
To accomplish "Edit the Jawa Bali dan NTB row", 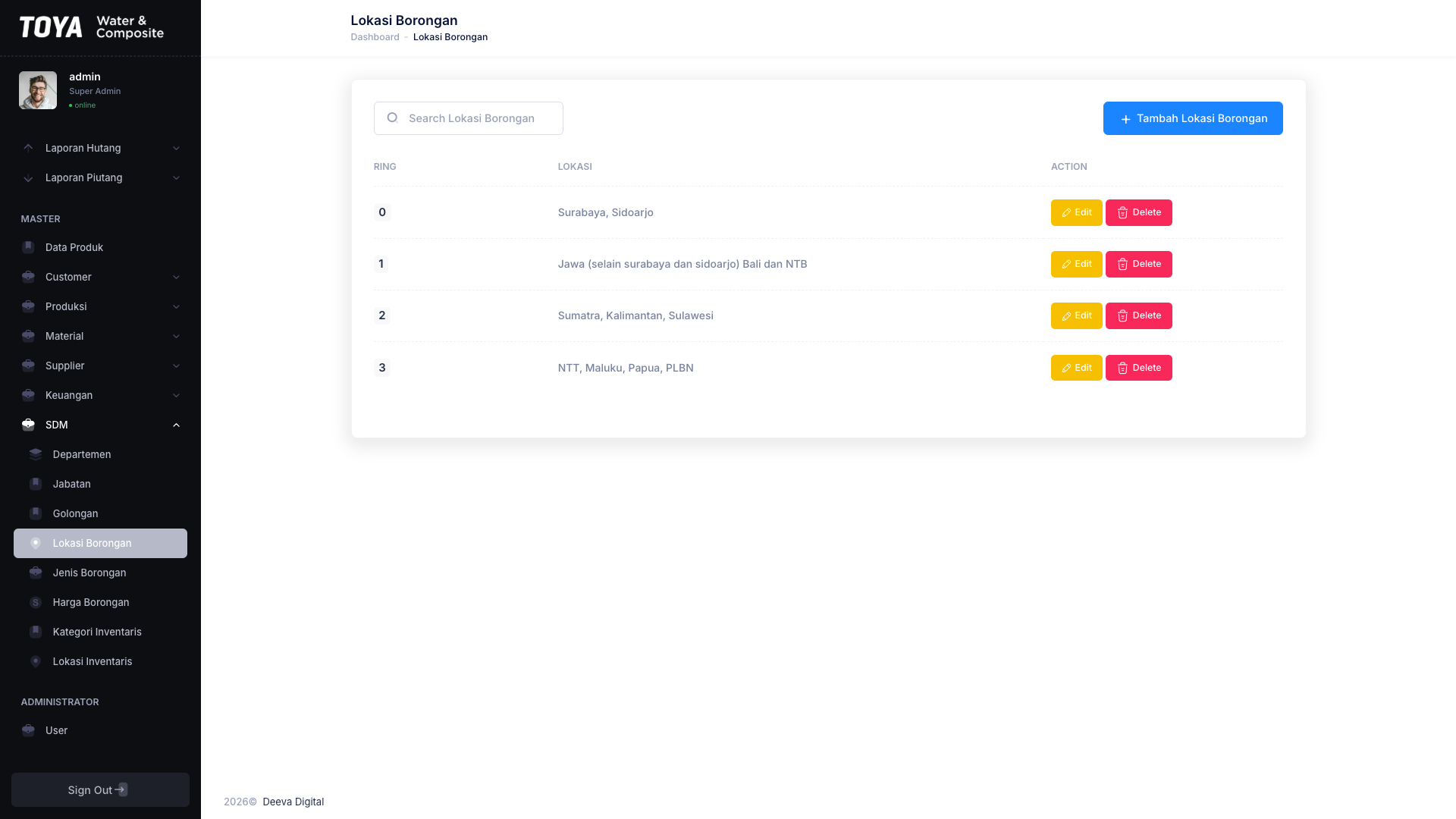I will [1076, 264].
